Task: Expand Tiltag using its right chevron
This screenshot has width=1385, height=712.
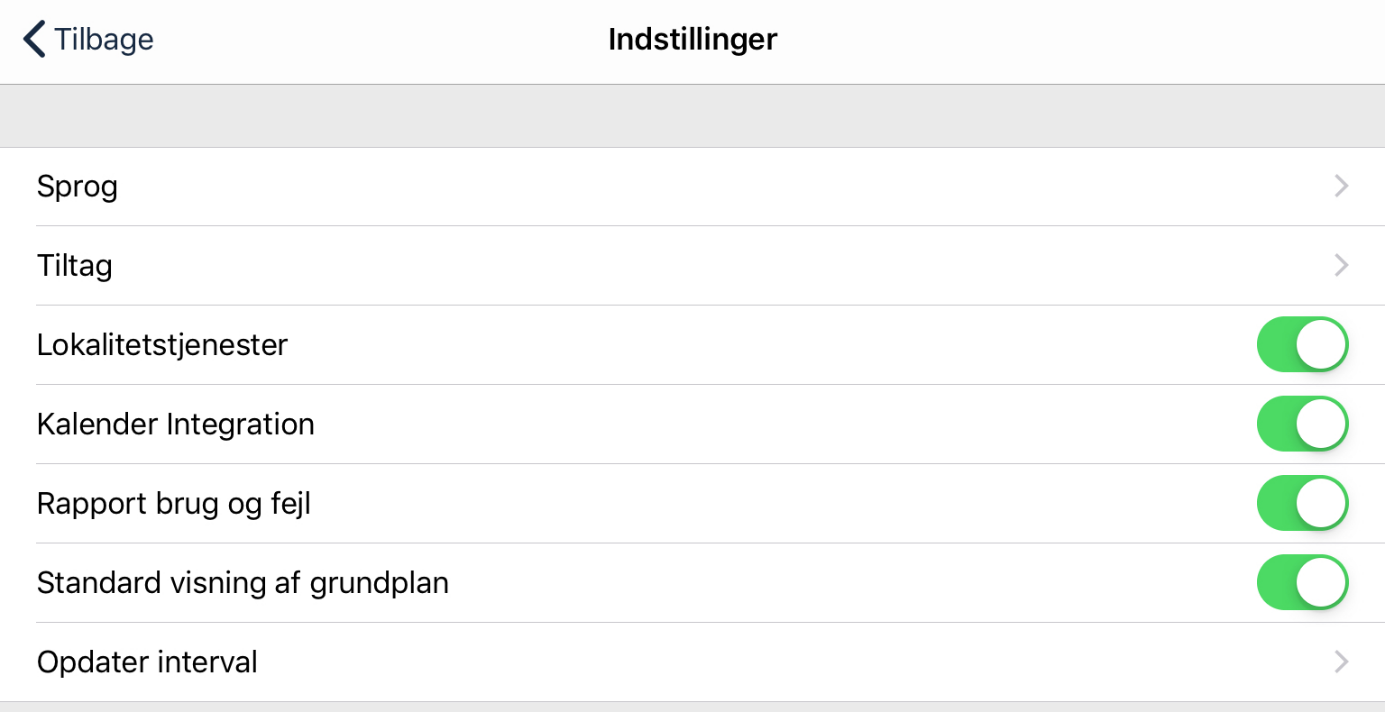Action: (1341, 265)
